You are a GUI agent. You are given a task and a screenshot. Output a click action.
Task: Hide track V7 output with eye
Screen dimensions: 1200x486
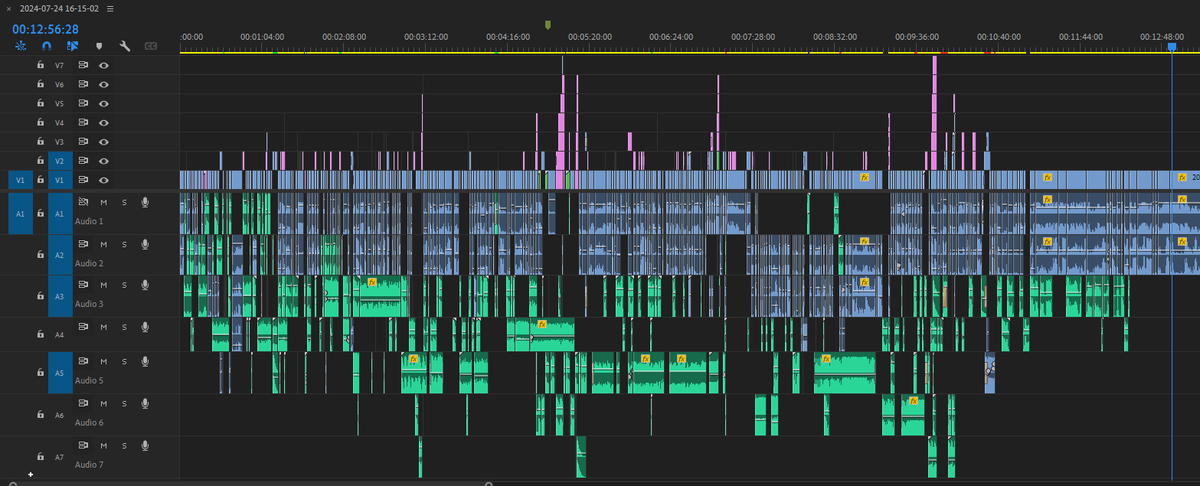(103, 65)
